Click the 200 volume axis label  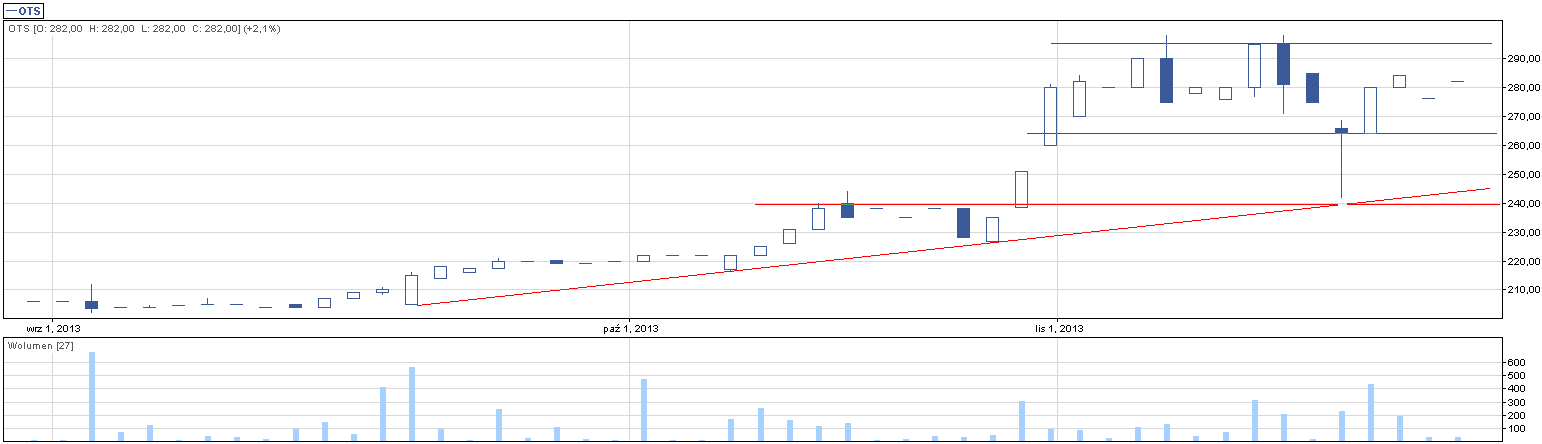pos(1516,416)
